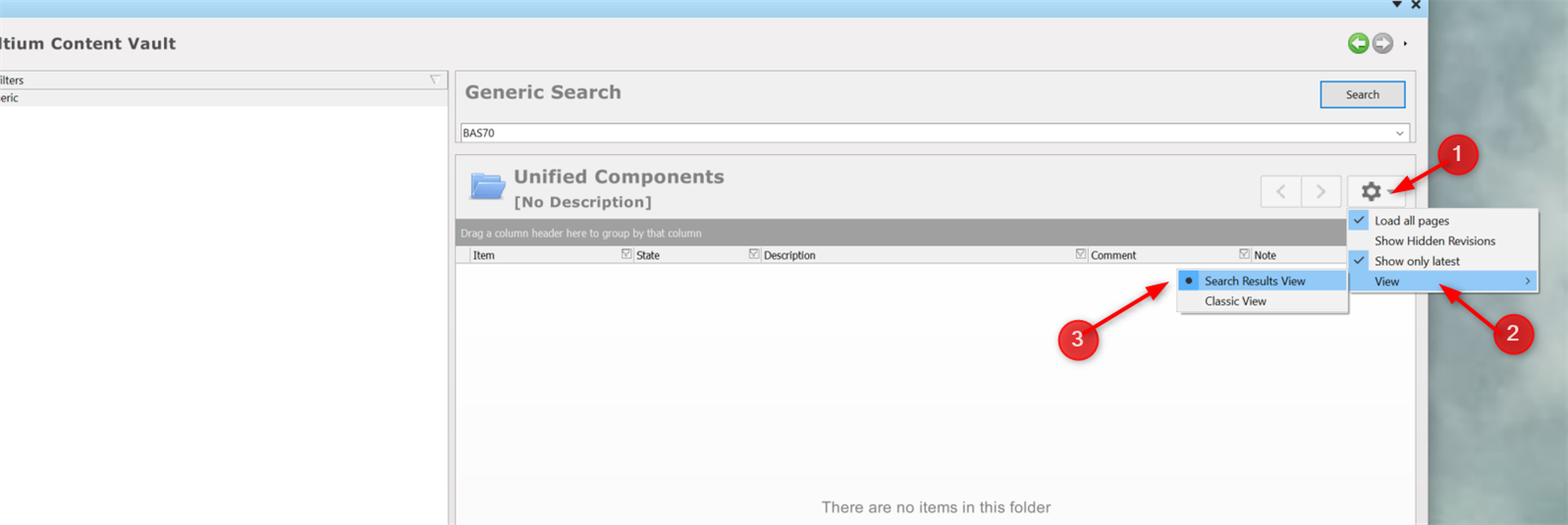Open the Item column filter icon
This screenshot has width=1568, height=525.
pyautogui.click(x=626, y=254)
